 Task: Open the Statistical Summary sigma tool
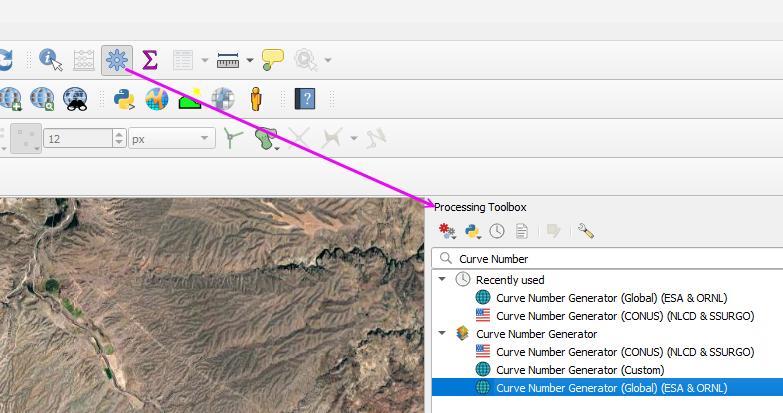click(x=150, y=61)
